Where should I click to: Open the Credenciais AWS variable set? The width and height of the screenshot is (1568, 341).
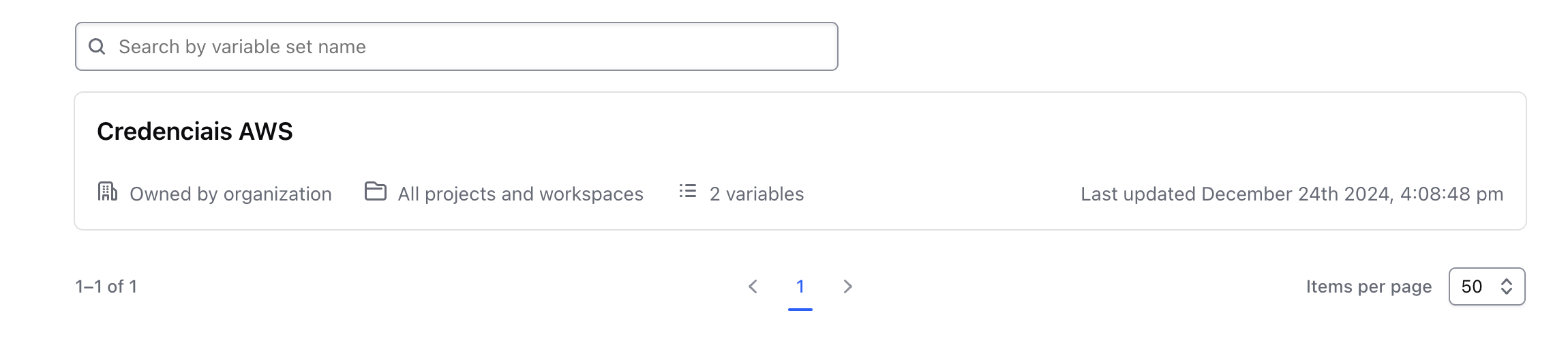195,132
